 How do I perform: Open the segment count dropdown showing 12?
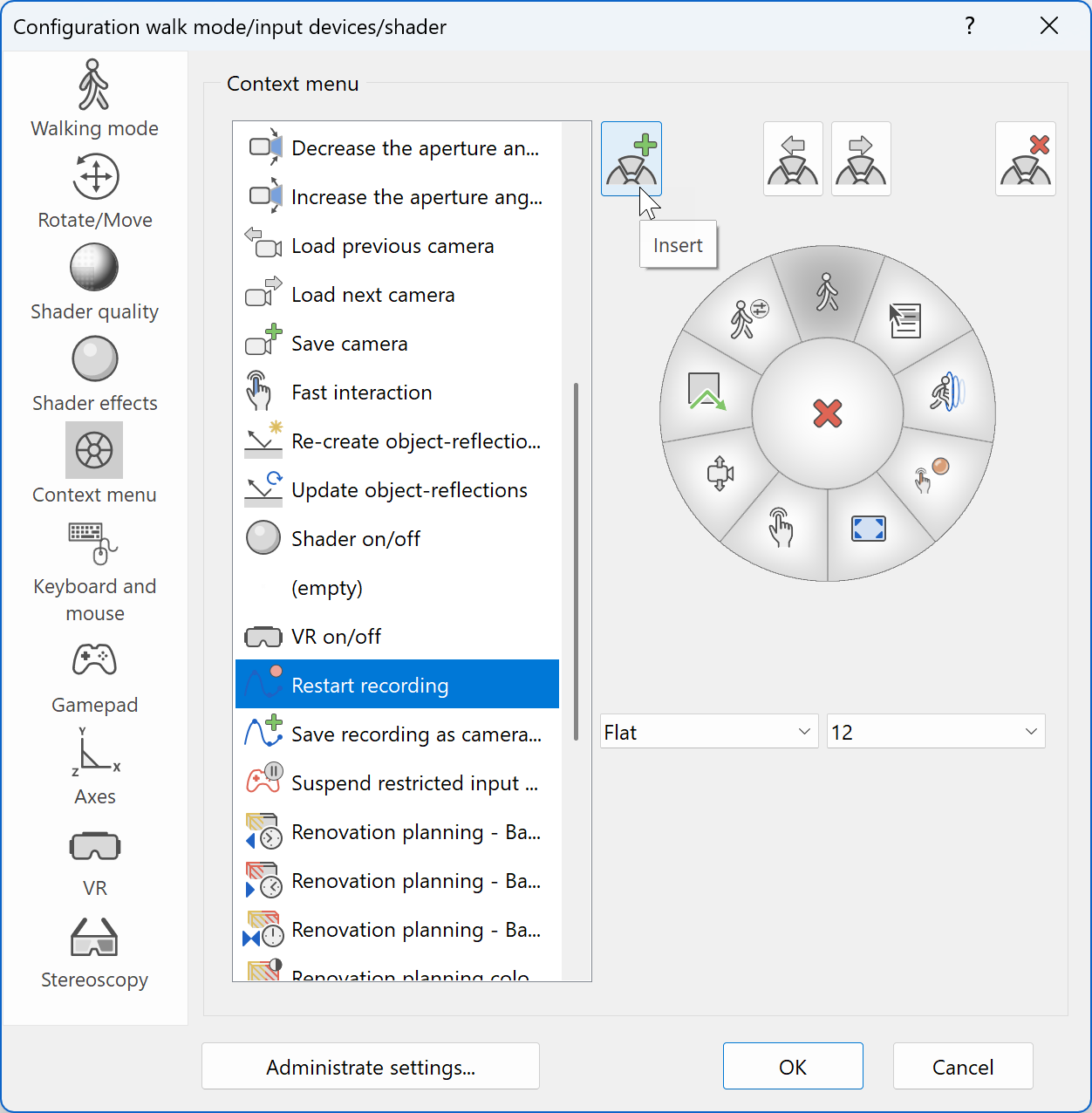(x=935, y=732)
